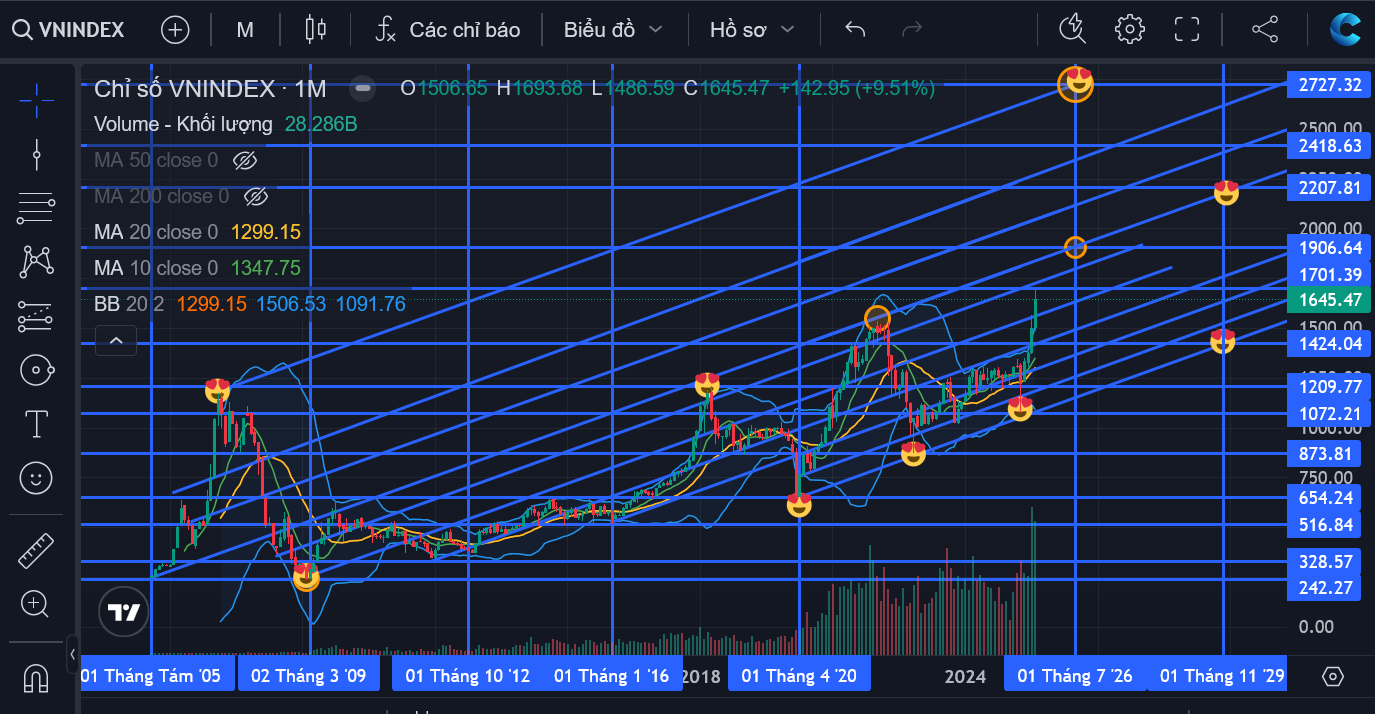Select the path pattern tool

36,262
